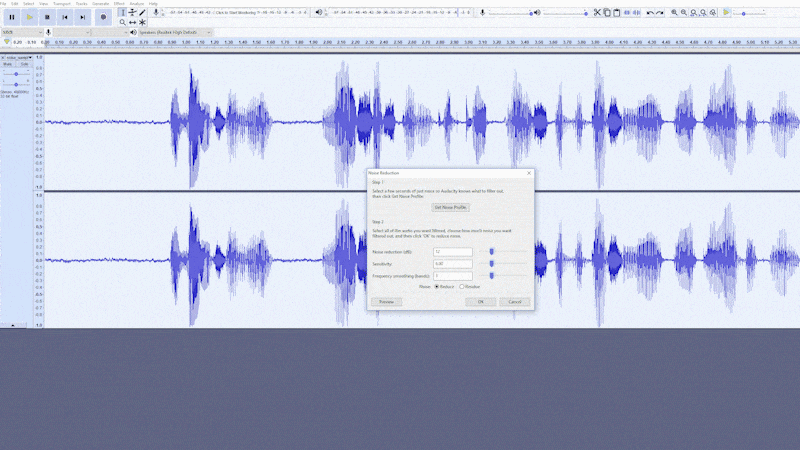Screen dimensions: 800x450
Task: Click Cancel in Noise Reduction dialog
Action: pos(515,302)
